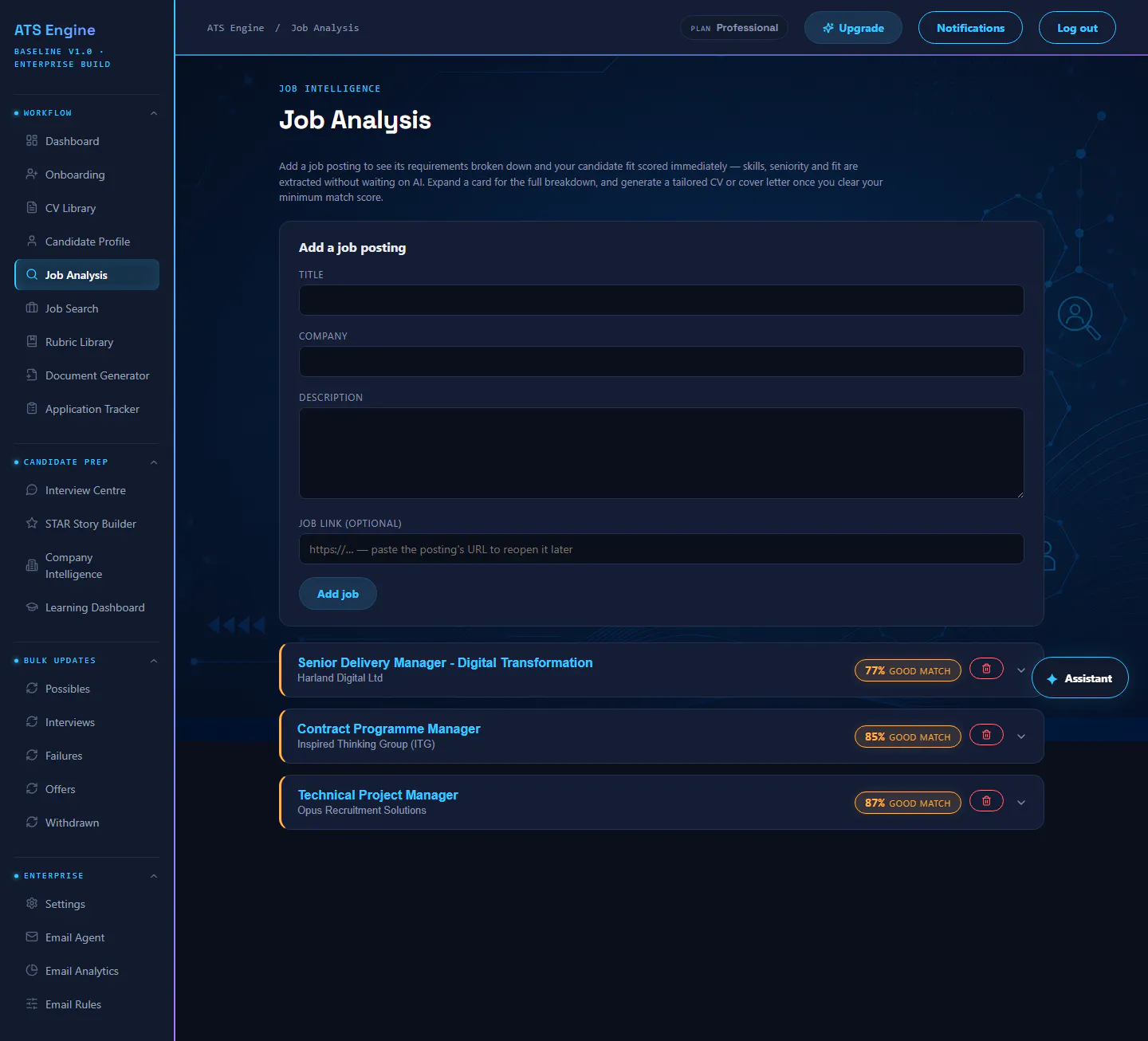Screen dimensions: 1148x1041
Task: Open the Interview Centre
Action: [87, 490]
